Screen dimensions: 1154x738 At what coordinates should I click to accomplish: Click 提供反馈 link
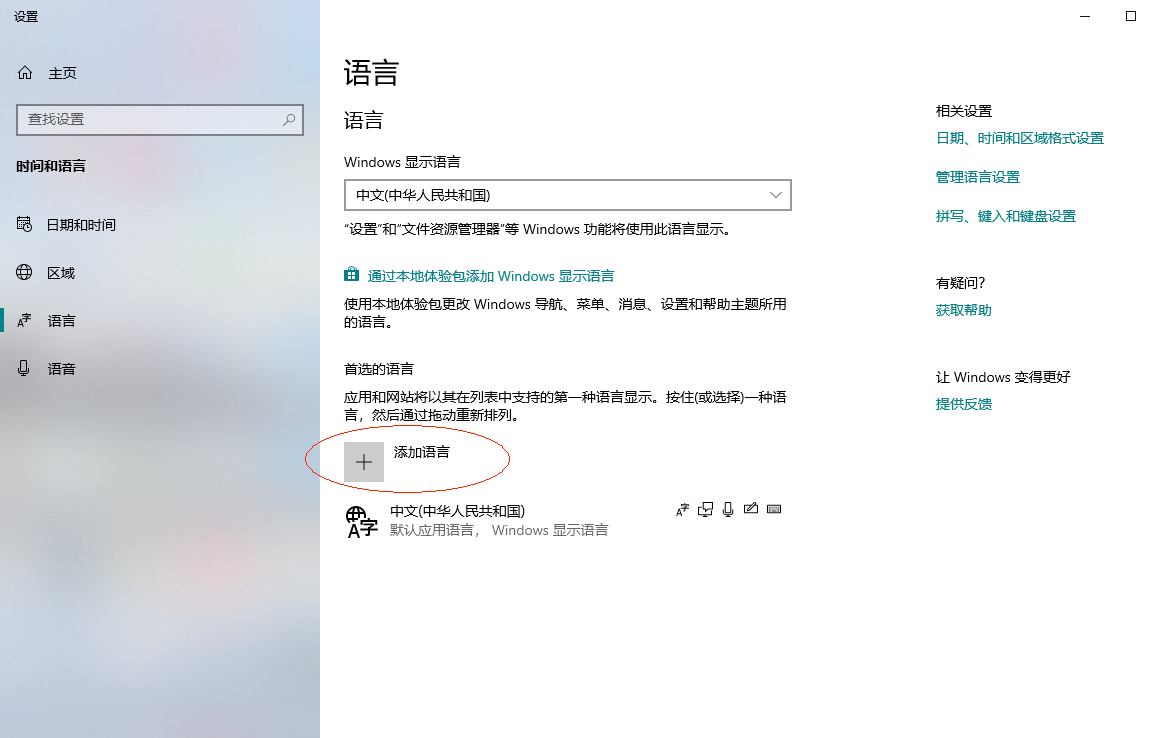(x=964, y=404)
